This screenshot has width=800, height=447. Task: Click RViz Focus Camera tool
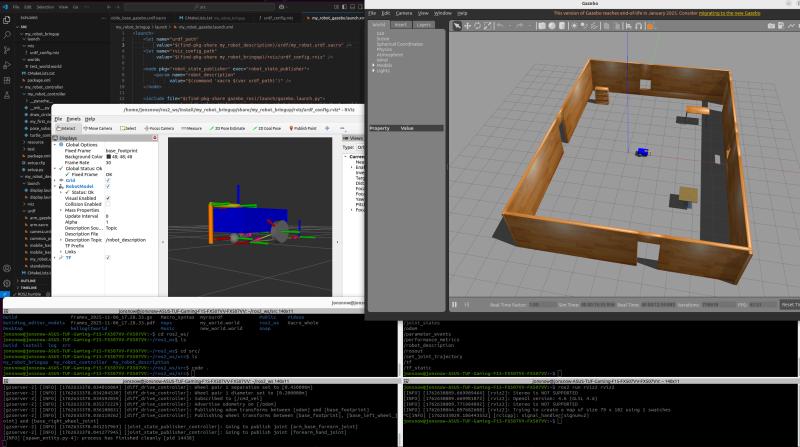click(159, 128)
